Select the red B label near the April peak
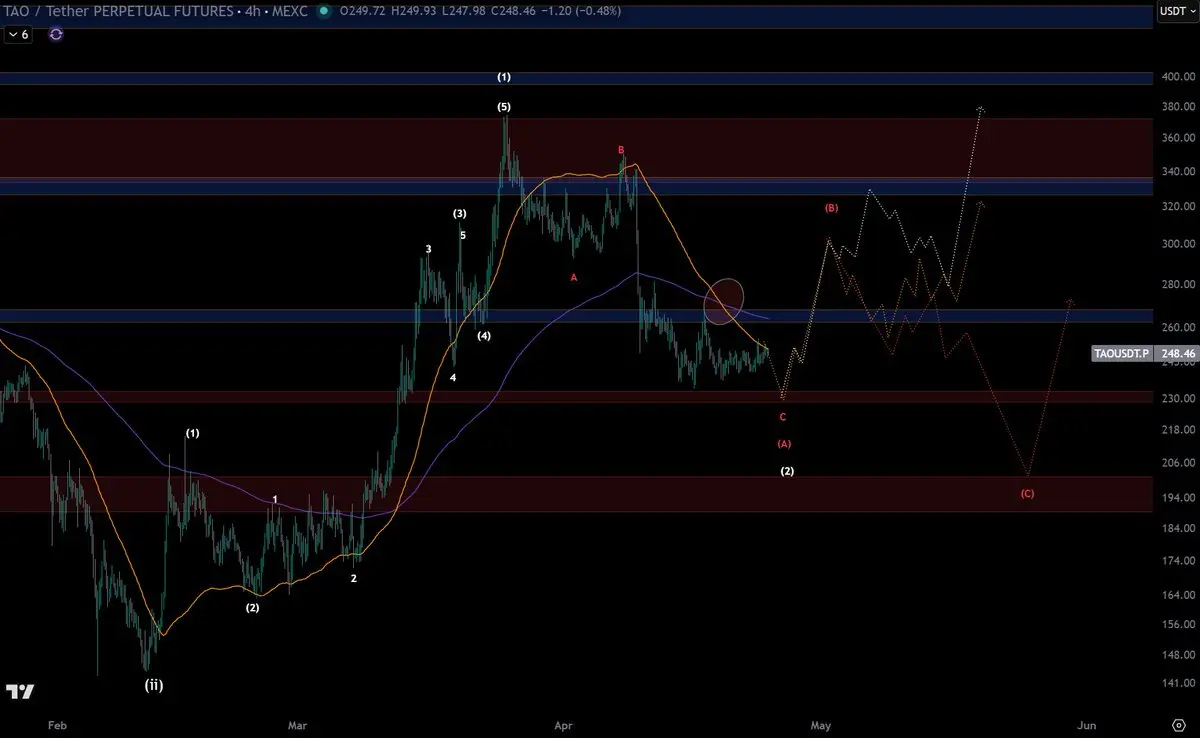Image resolution: width=1200 pixels, height=738 pixels. tap(621, 150)
